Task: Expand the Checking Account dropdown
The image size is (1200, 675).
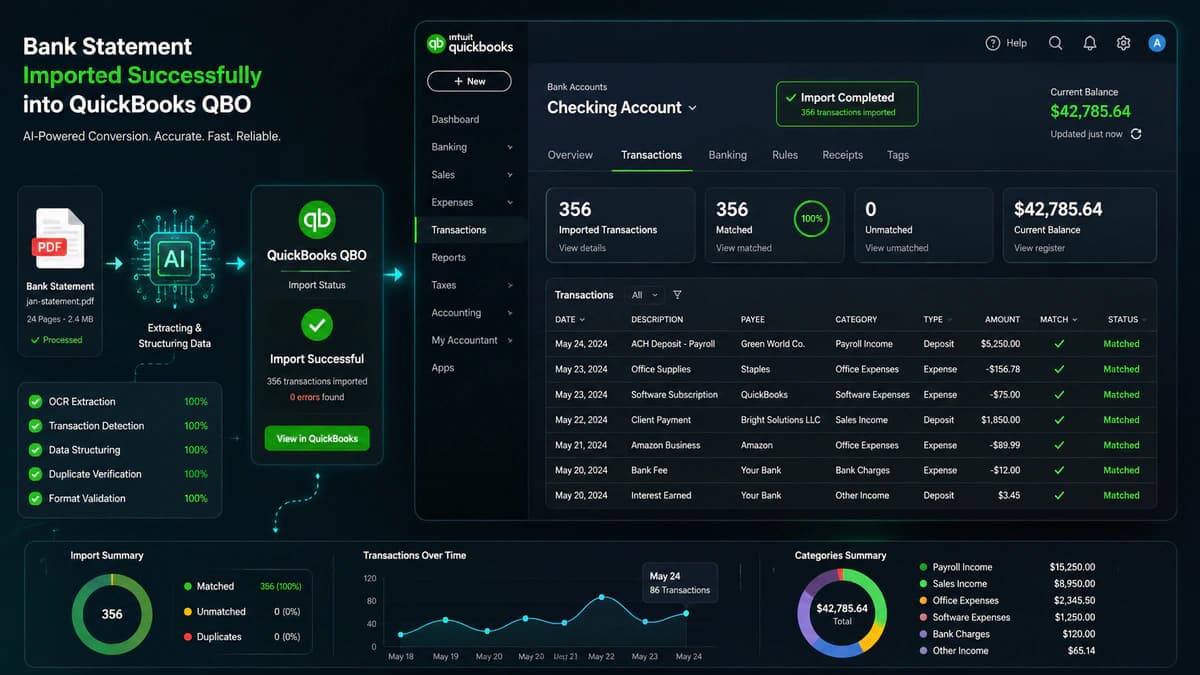Action: pyautogui.click(x=692, y=108)
